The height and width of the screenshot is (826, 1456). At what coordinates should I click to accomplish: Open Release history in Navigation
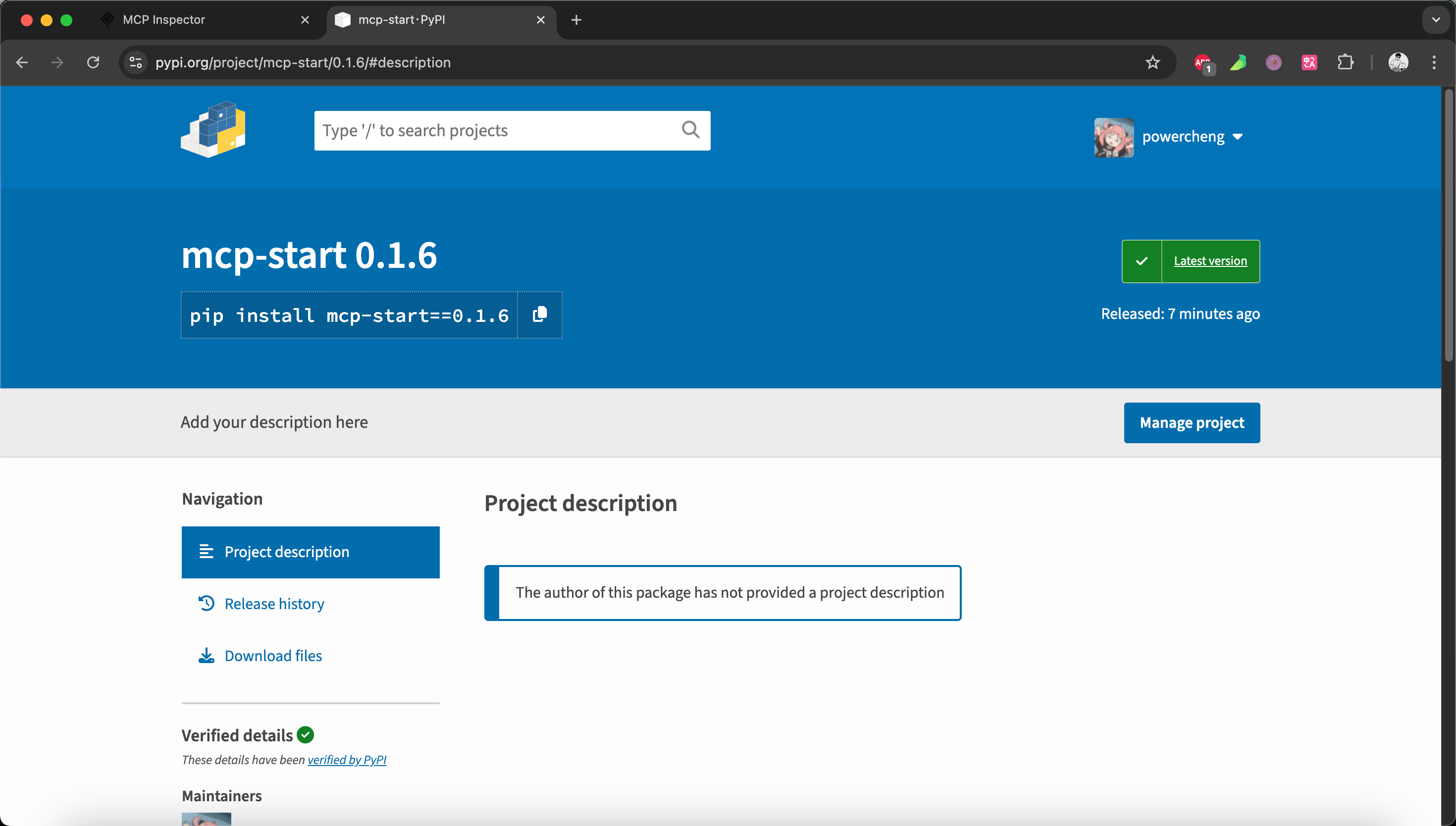click(310, 604)
